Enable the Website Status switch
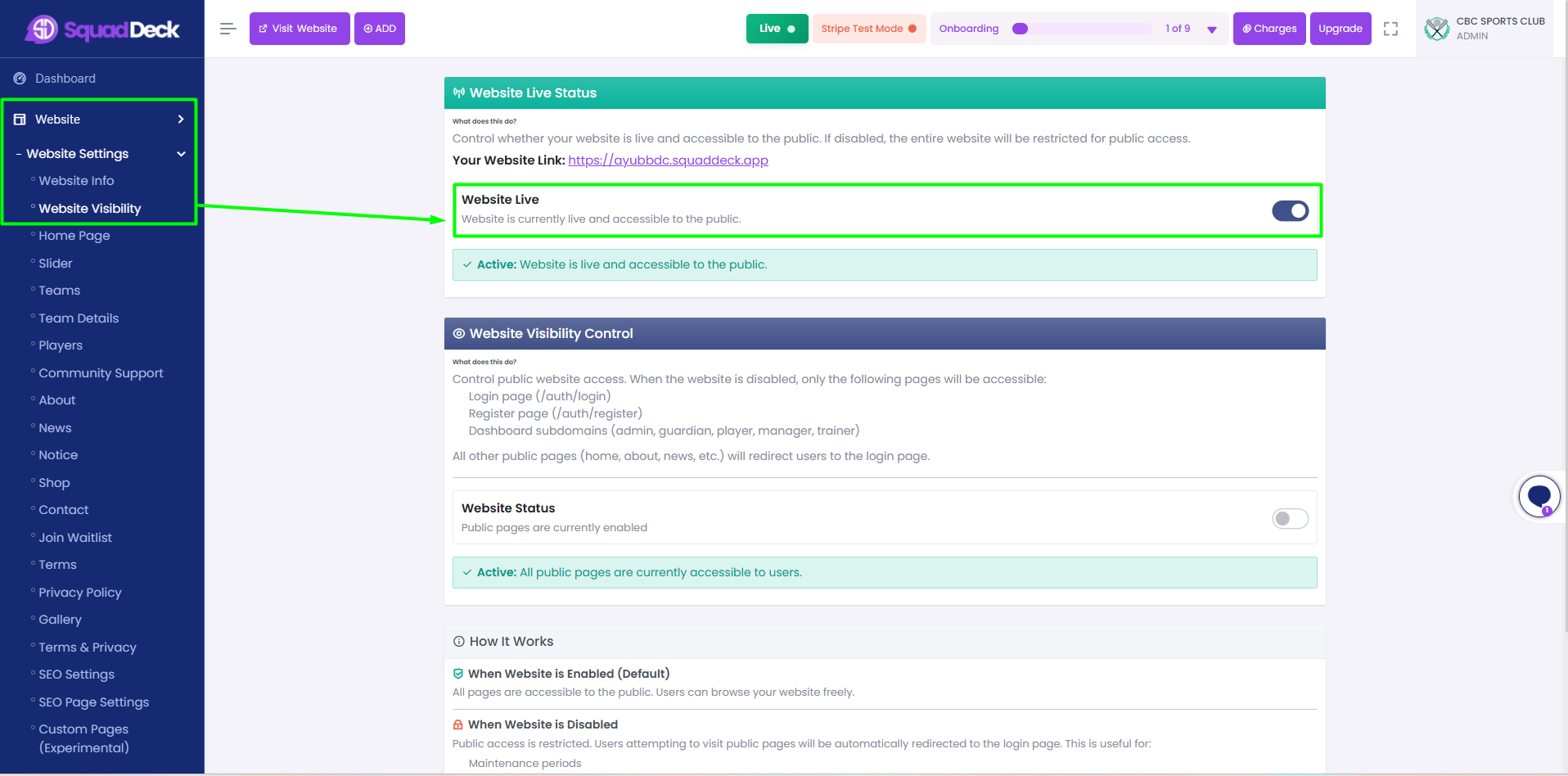This screenshot has height=776, width=1568. click(1290, 518)
